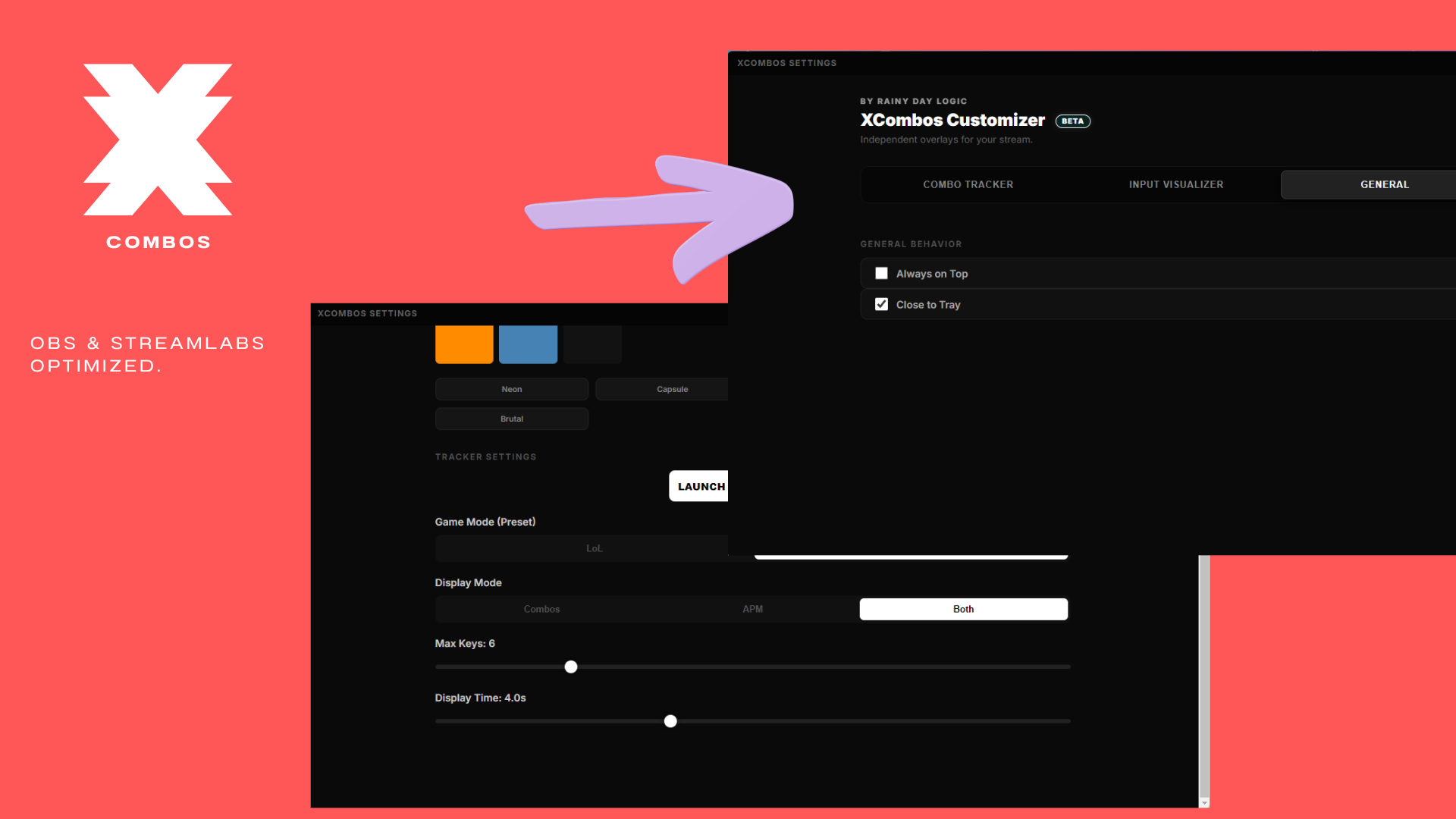Click the Display Time slider handle
Screen dimensions: 1456x819
670,721
